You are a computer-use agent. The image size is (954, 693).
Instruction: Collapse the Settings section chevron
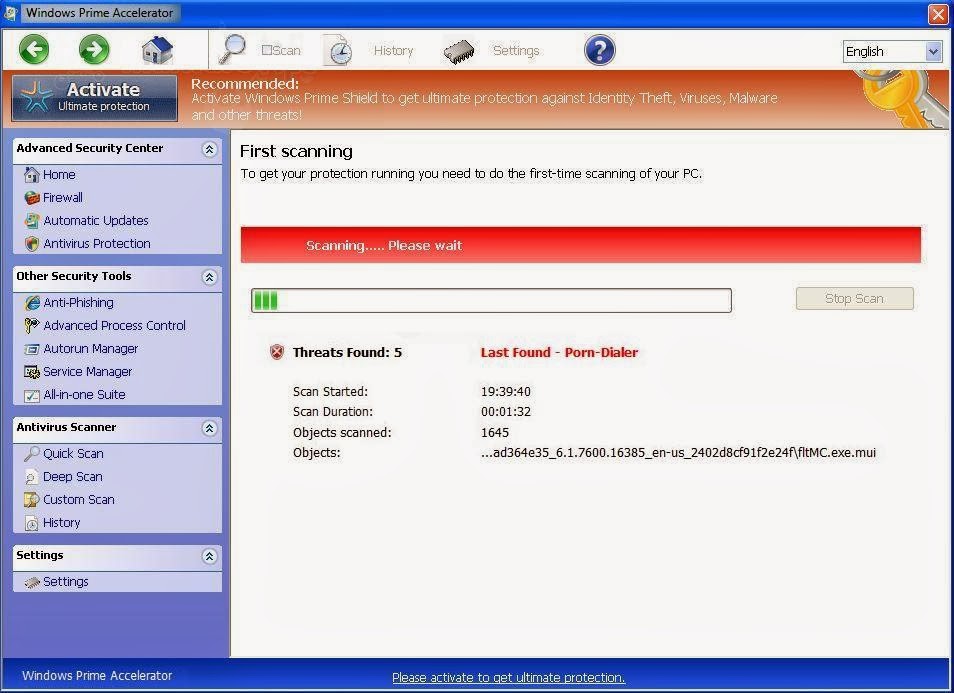[209, 556]
